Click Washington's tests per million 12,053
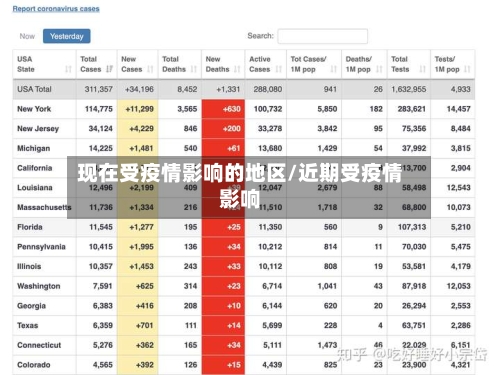The width and height of the screenshot is (500, 375). point(459,286)
